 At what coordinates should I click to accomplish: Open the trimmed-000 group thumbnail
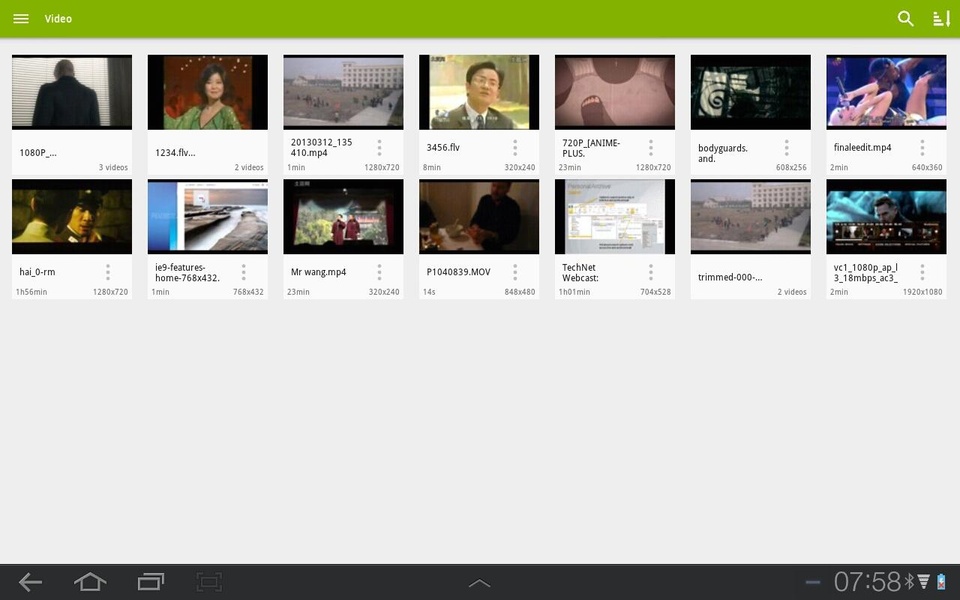(x=751, y=217)
